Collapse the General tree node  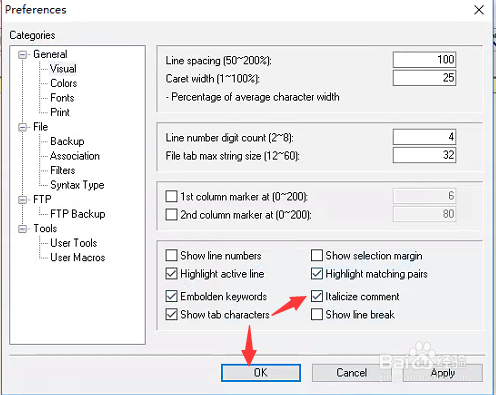coord(22,55)
